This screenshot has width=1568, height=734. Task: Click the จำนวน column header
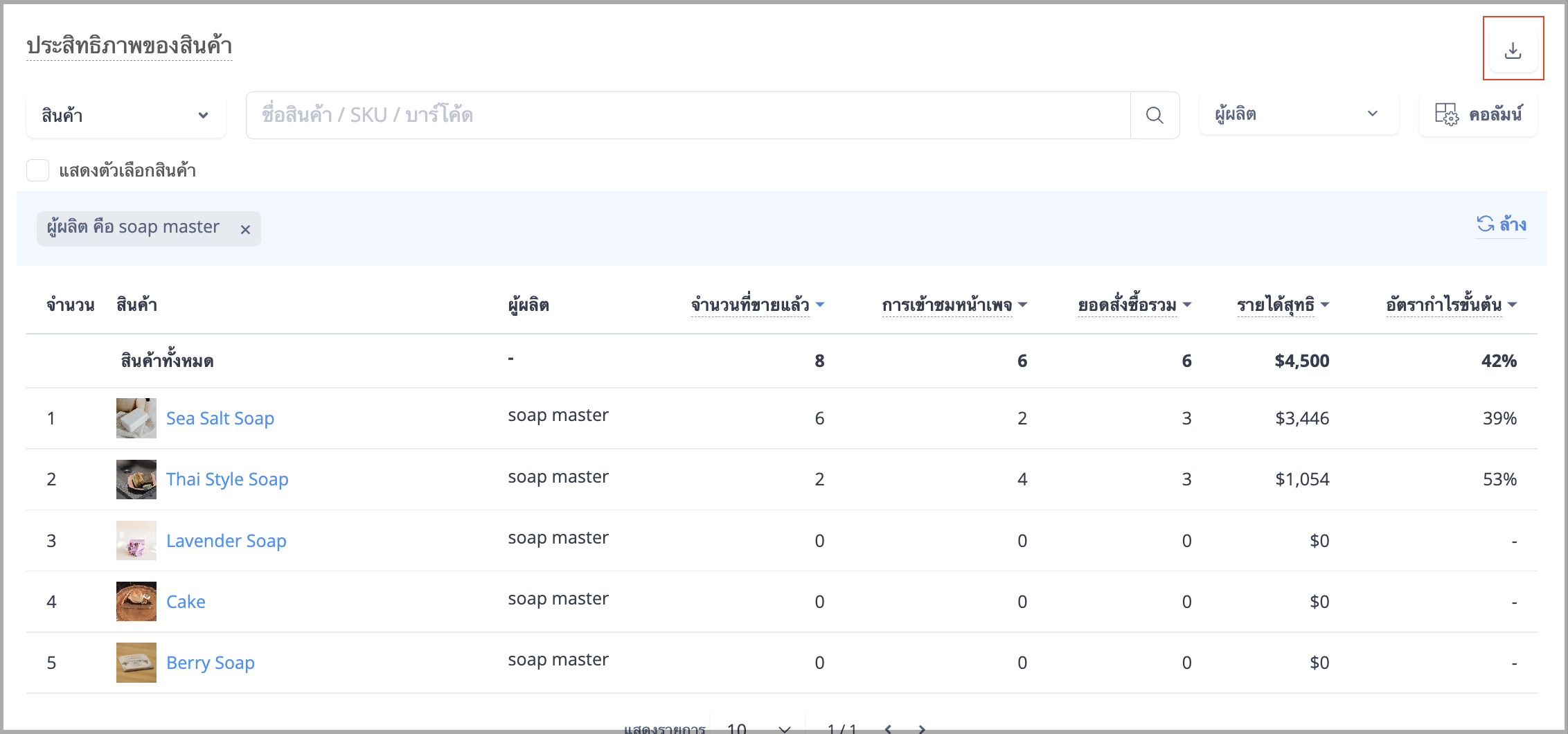(x=71, y=305)
